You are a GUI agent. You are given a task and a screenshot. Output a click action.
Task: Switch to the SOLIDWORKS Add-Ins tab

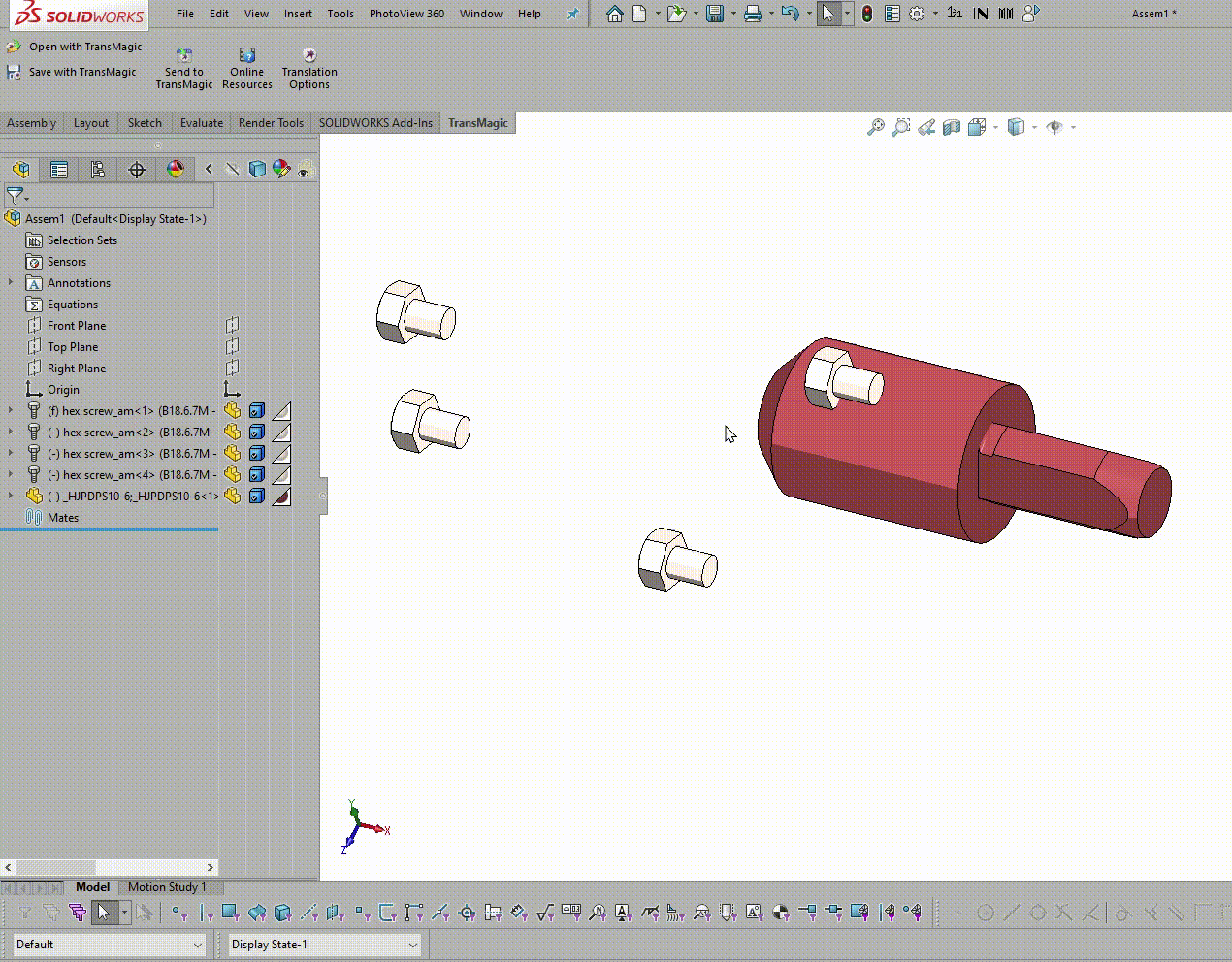pos(375,123)
